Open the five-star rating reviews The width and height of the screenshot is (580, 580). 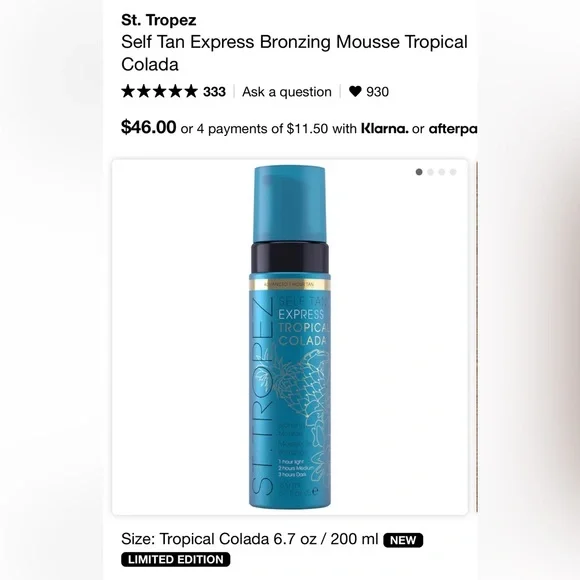(x=159, y=91)
